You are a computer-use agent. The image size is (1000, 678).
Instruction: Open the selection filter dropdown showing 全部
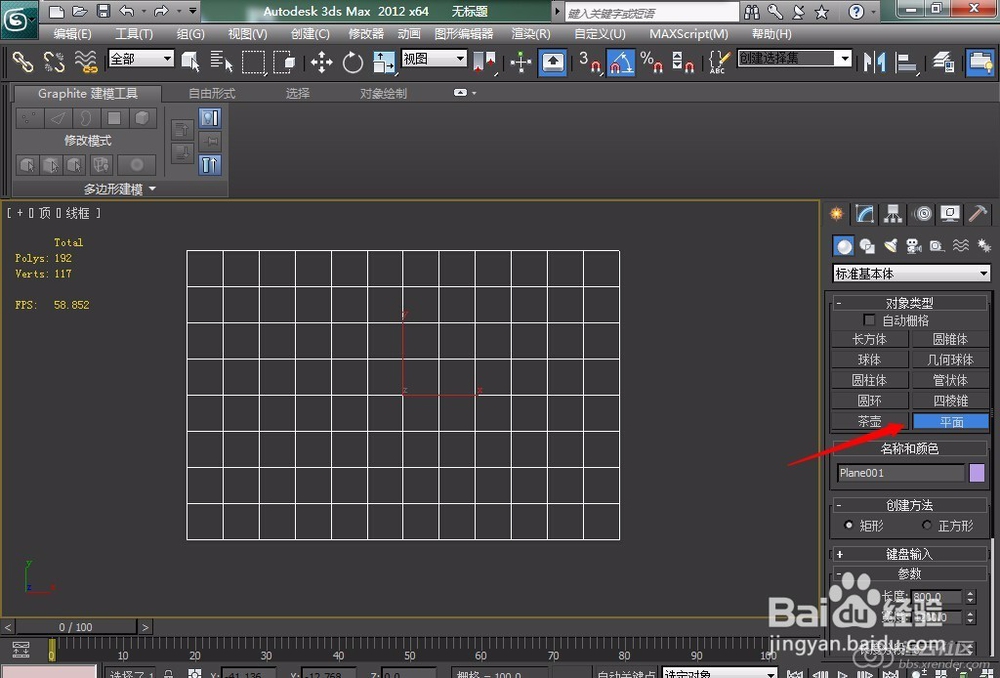[141, 59]
